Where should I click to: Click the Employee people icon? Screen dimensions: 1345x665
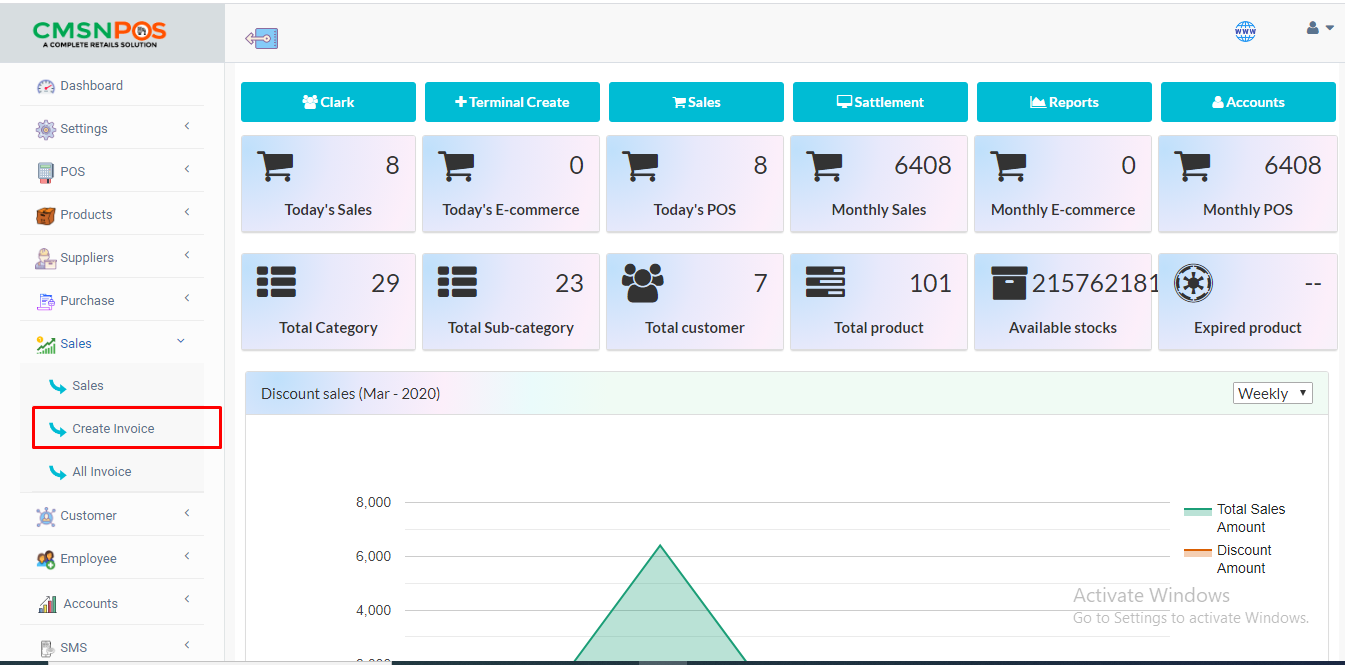tap(46, 559)
